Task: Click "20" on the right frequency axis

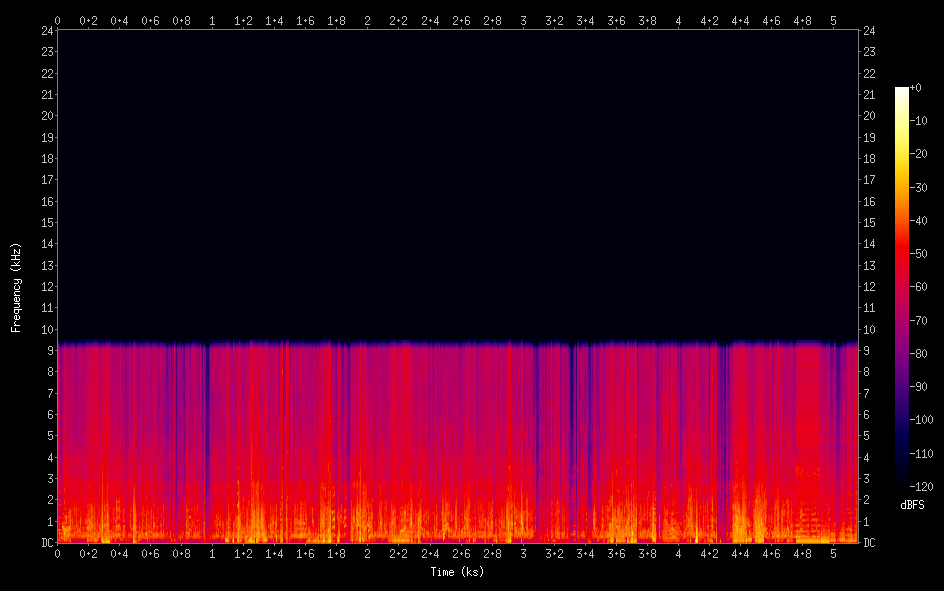Action: (869, 116)
